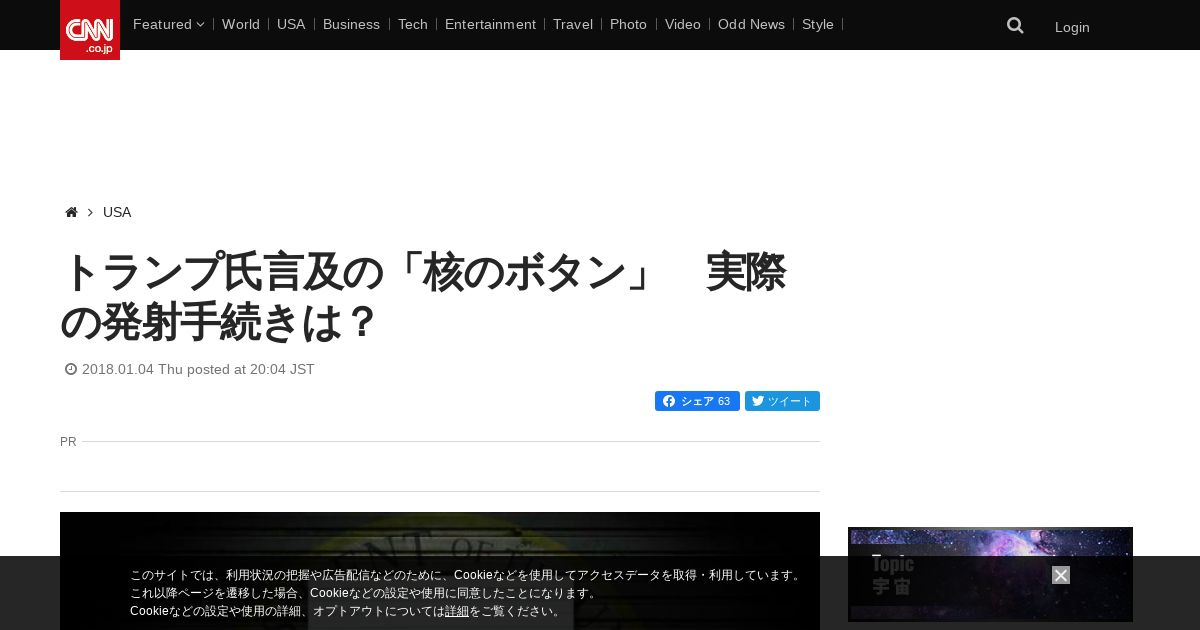Open the cookie details 詳細 link
1200x630 pixels.
click(x=457, y=611)
